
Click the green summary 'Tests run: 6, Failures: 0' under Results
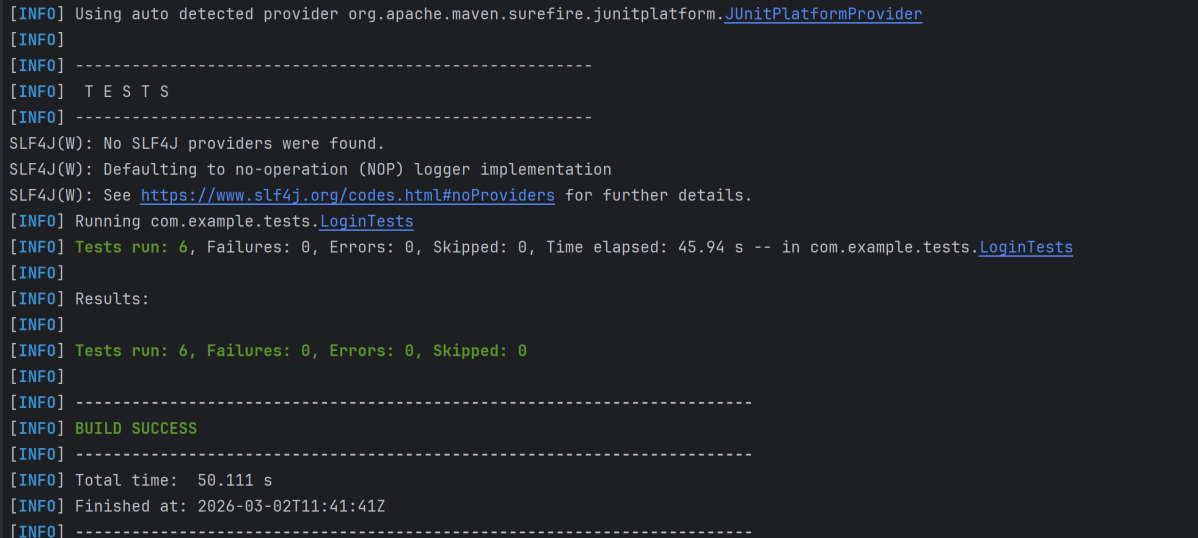[300, 351]
